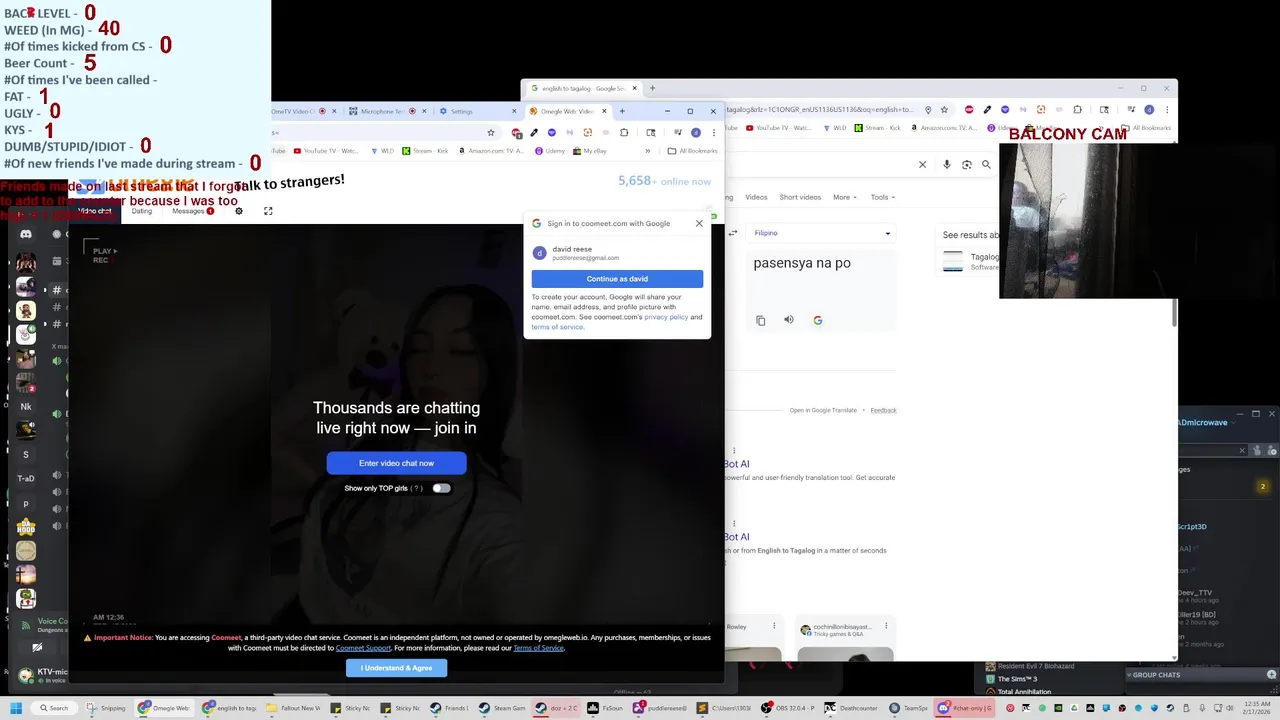The image size is (1280, 720).
Task: Click the location pin in Google window address bar
Action: click(x=928, y=110)
